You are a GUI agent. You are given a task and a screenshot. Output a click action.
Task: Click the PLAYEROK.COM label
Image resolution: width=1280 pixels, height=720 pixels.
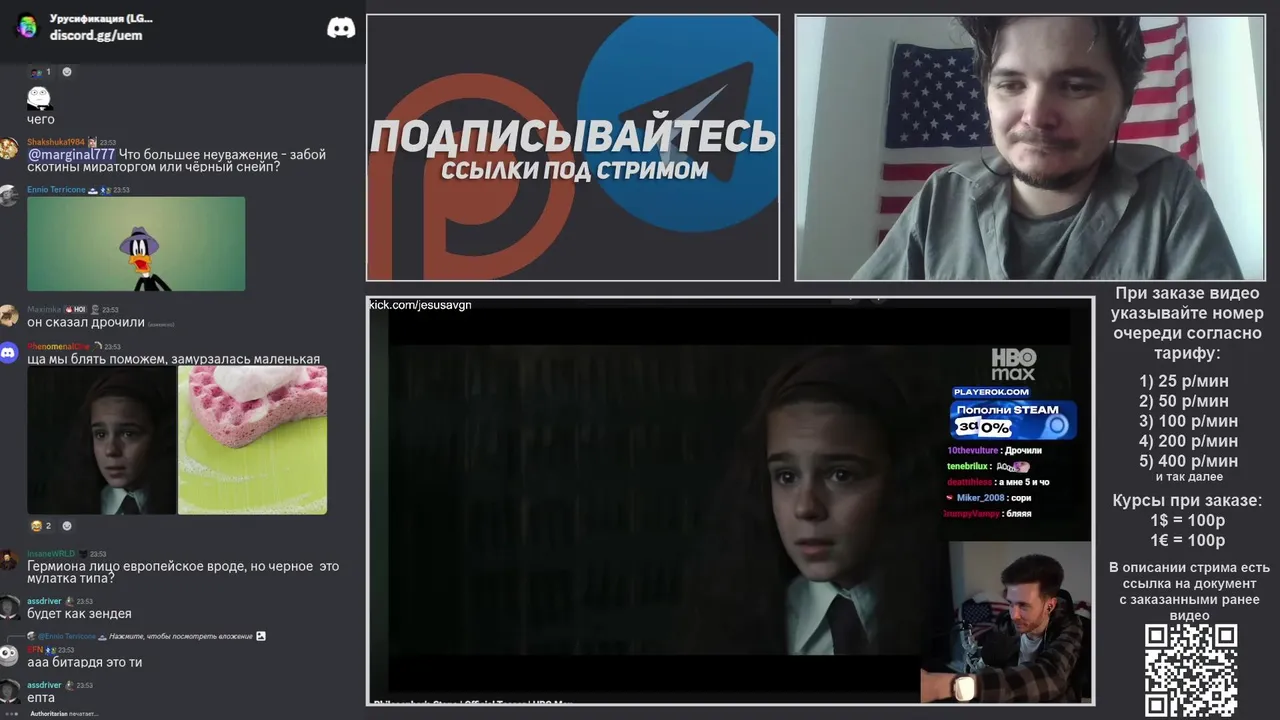pos(991,392)
